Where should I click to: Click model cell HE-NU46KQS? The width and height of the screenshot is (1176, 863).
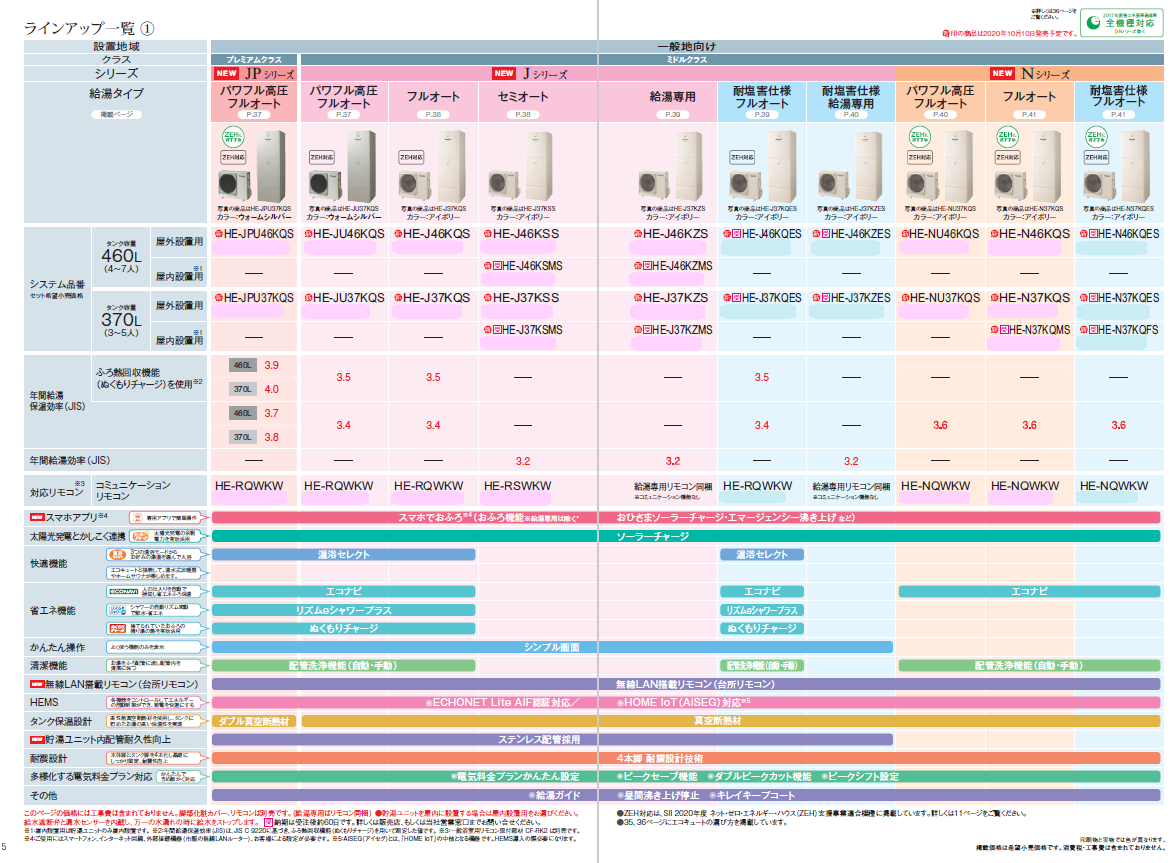940,234
